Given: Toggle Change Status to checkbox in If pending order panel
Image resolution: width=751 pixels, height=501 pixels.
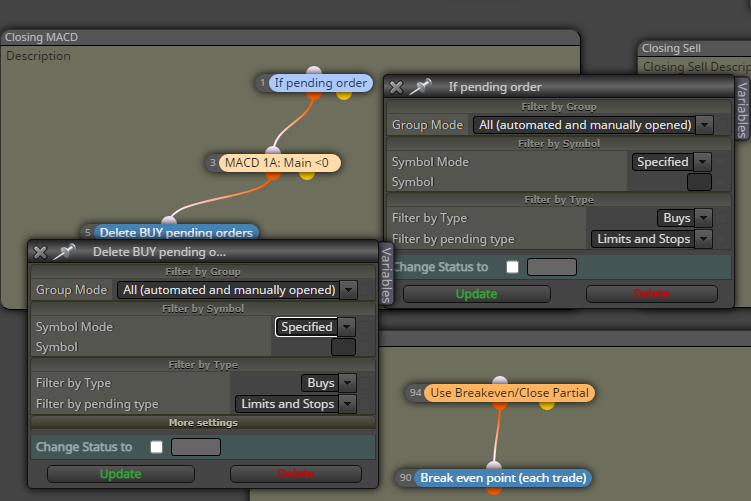Looking at the screenshot, I should (x=512, y=267).
